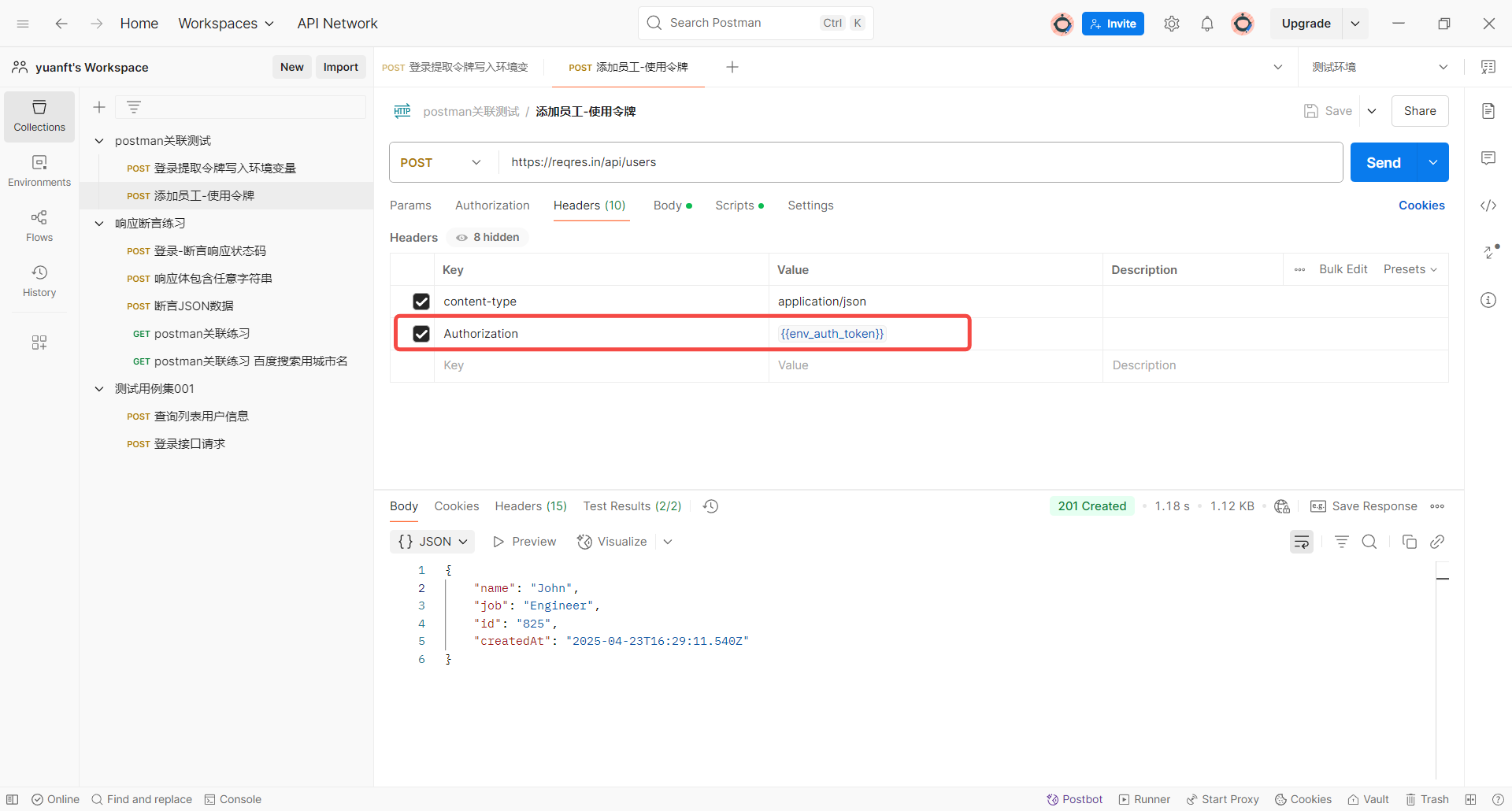Viewport: 1512px width, 811px height.
Task: Open the Save options arrow
Action: pyautogui.click(x=1372, y=111)
